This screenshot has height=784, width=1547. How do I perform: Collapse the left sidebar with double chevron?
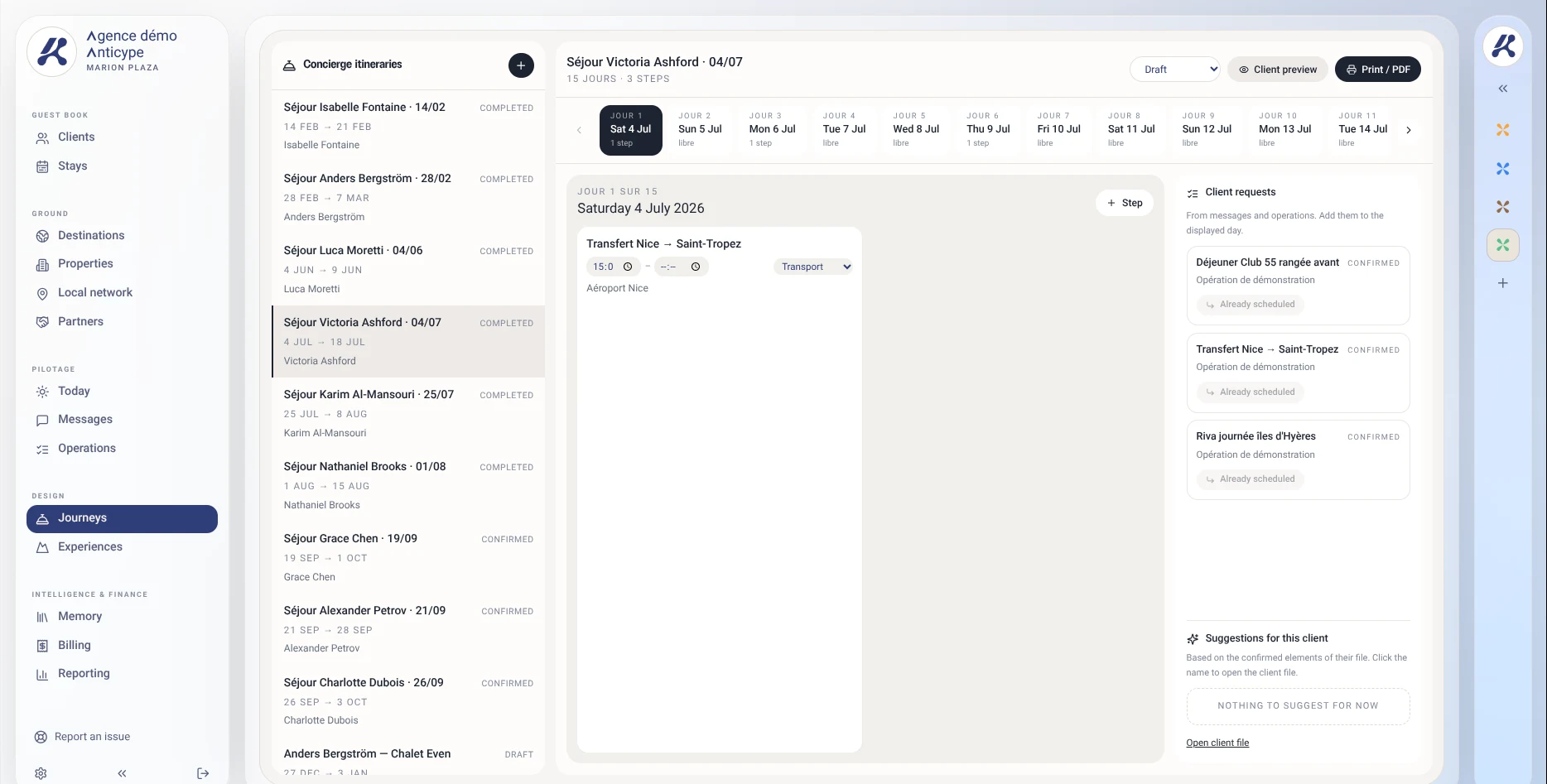(122, 773)
